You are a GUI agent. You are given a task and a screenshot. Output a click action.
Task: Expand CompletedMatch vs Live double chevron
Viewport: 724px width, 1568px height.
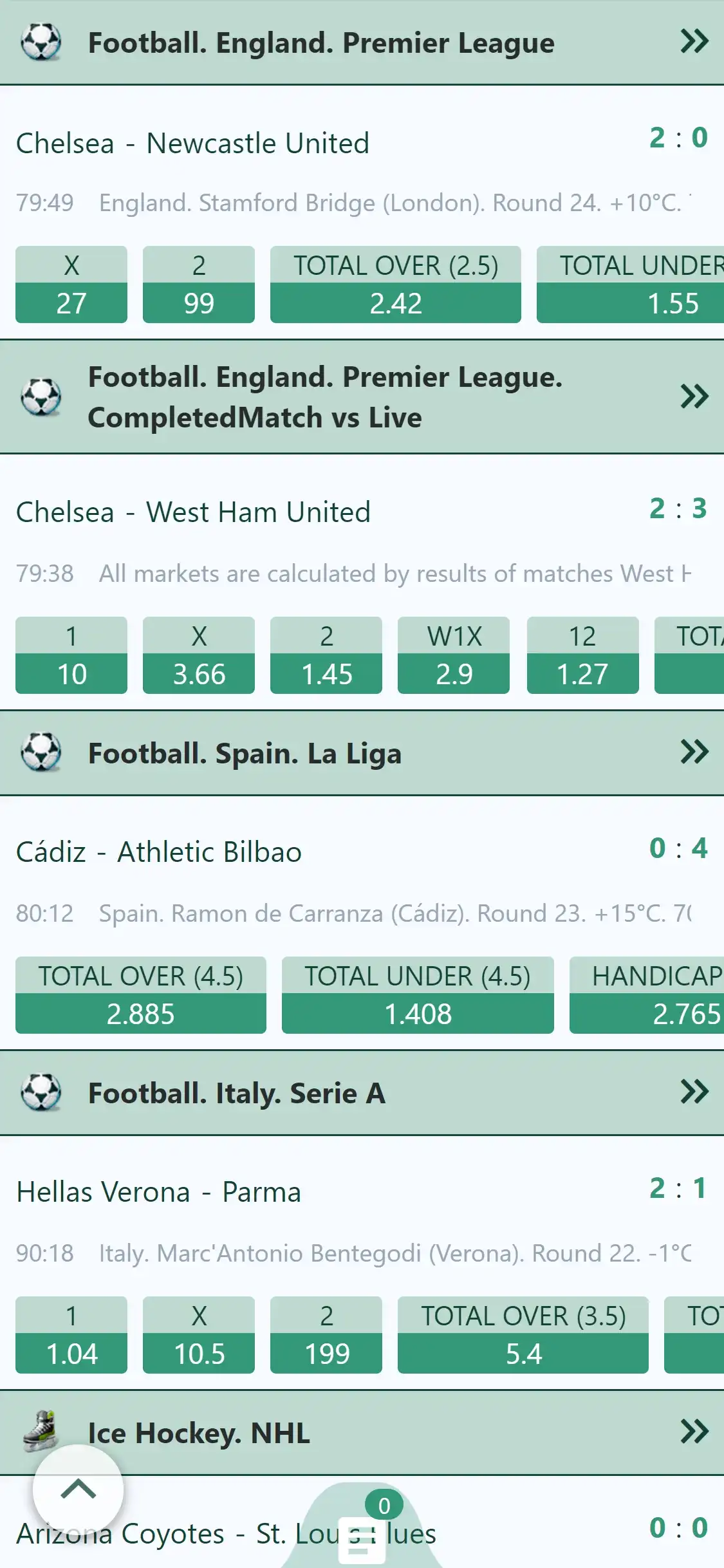point(694,397)
